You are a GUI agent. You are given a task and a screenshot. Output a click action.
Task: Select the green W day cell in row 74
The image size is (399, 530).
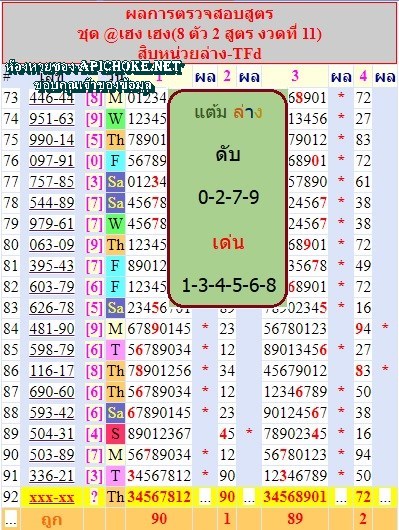(115, 119)
